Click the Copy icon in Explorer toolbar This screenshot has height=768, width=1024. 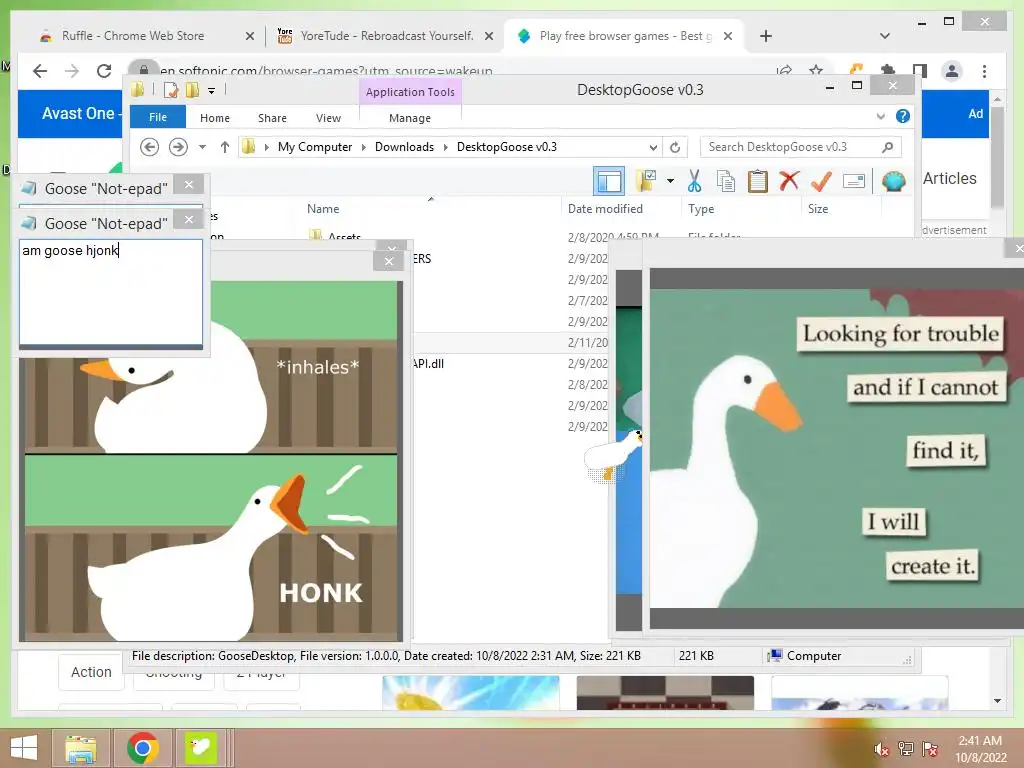pyautogui.click(x=726, y=181)
